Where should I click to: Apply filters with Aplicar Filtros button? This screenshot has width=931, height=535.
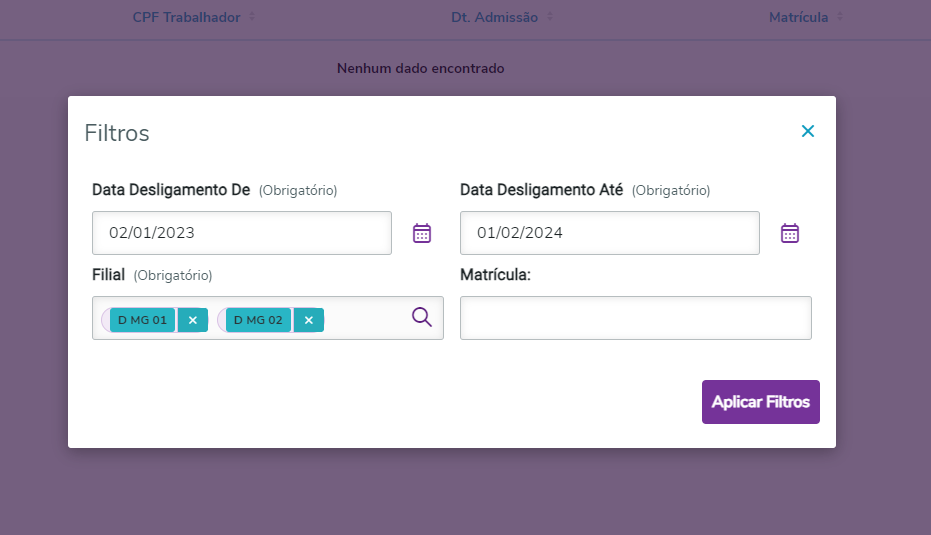coord(760,402)
